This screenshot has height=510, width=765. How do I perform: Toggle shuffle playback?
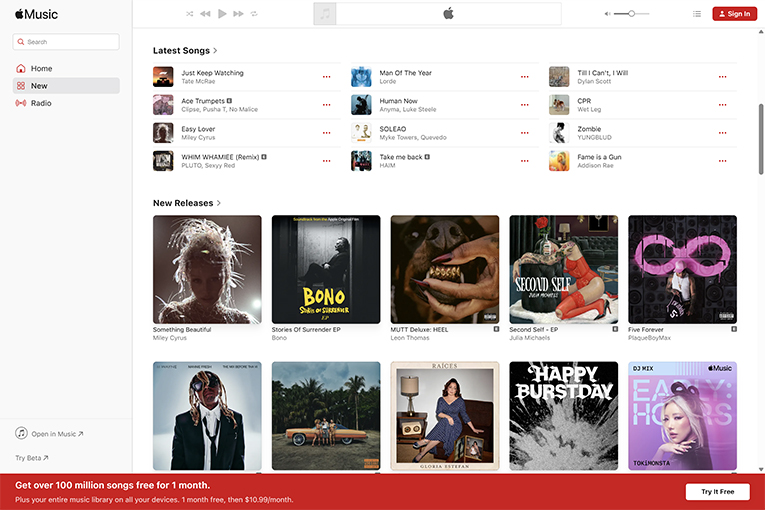coord(189,14)
